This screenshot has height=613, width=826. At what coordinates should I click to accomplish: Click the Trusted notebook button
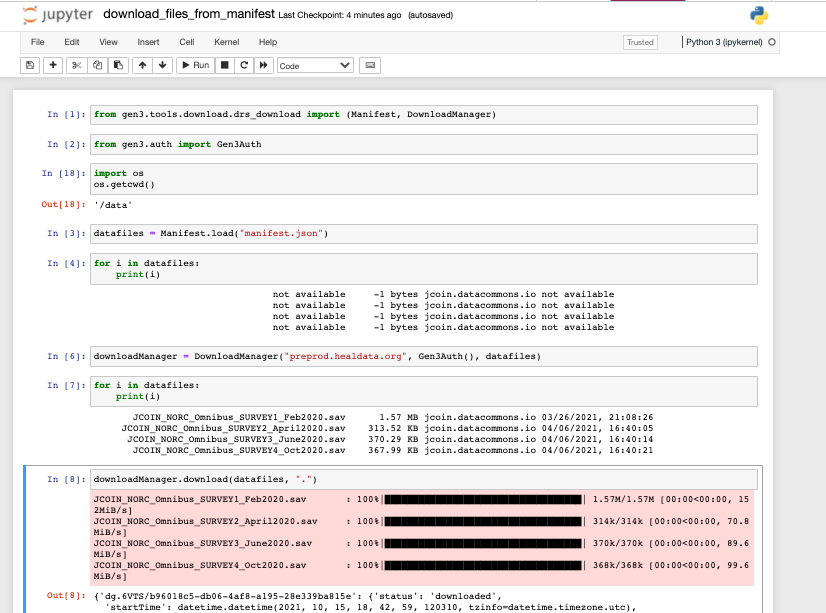pos(640,42)
